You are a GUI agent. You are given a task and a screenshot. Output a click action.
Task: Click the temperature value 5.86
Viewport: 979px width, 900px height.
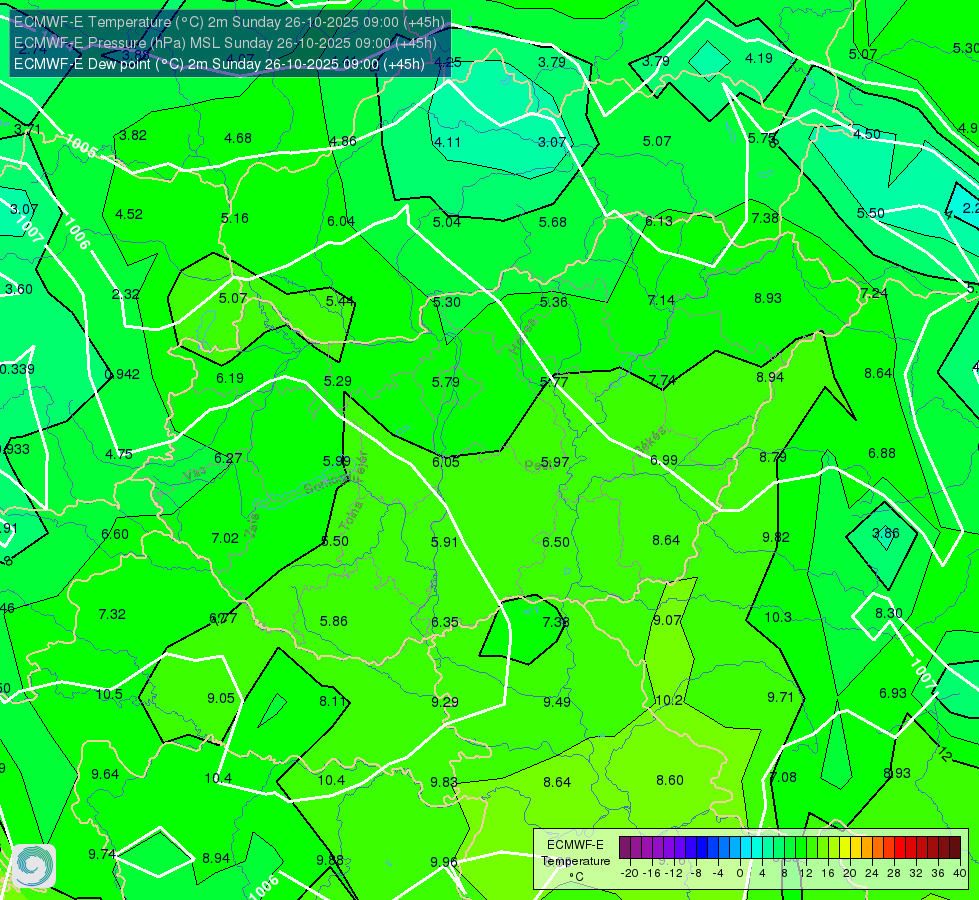point(333,621)
